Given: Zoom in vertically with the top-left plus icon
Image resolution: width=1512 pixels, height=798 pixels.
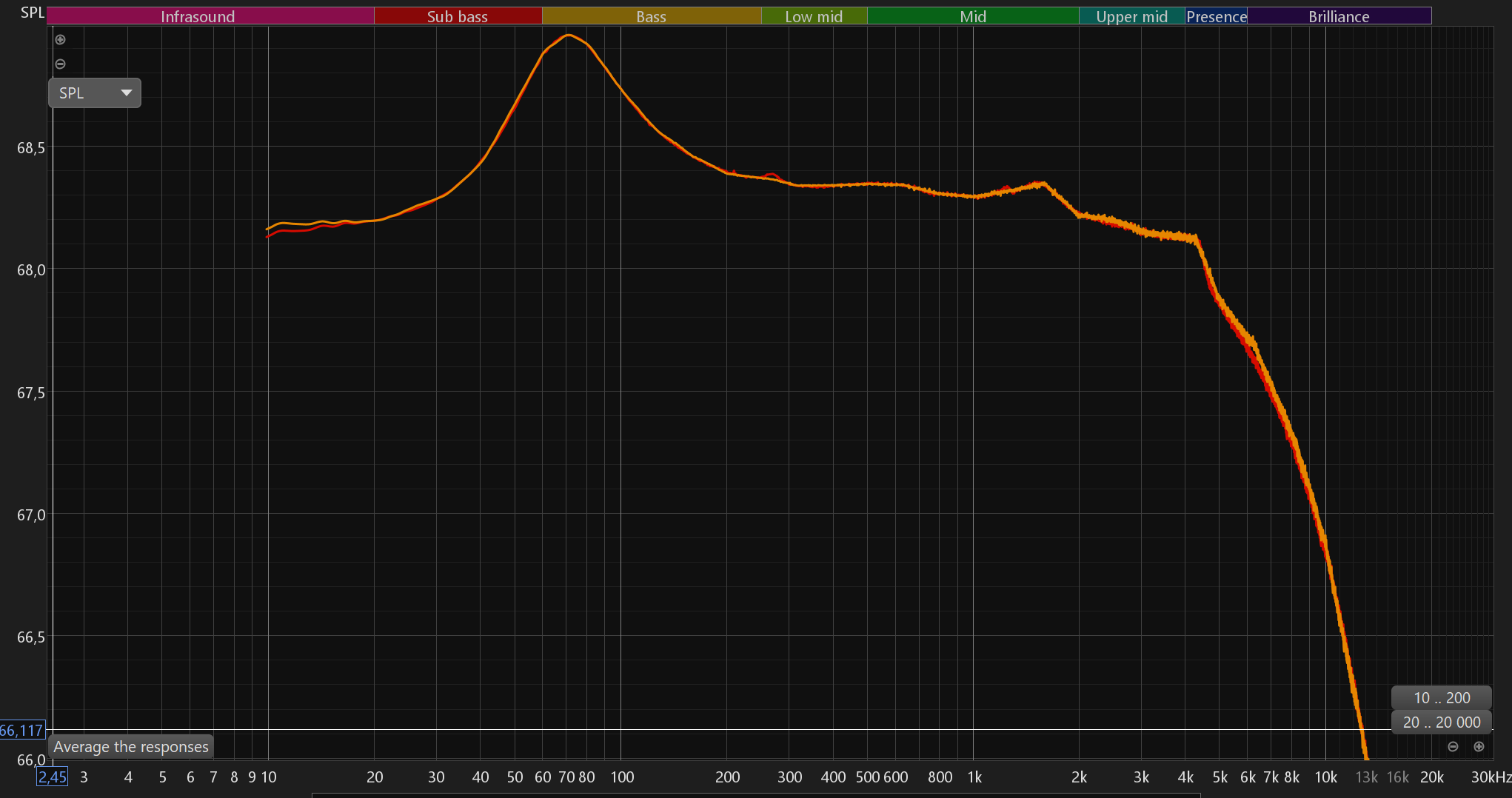Looking at the screenshot, I should [61, 40].
